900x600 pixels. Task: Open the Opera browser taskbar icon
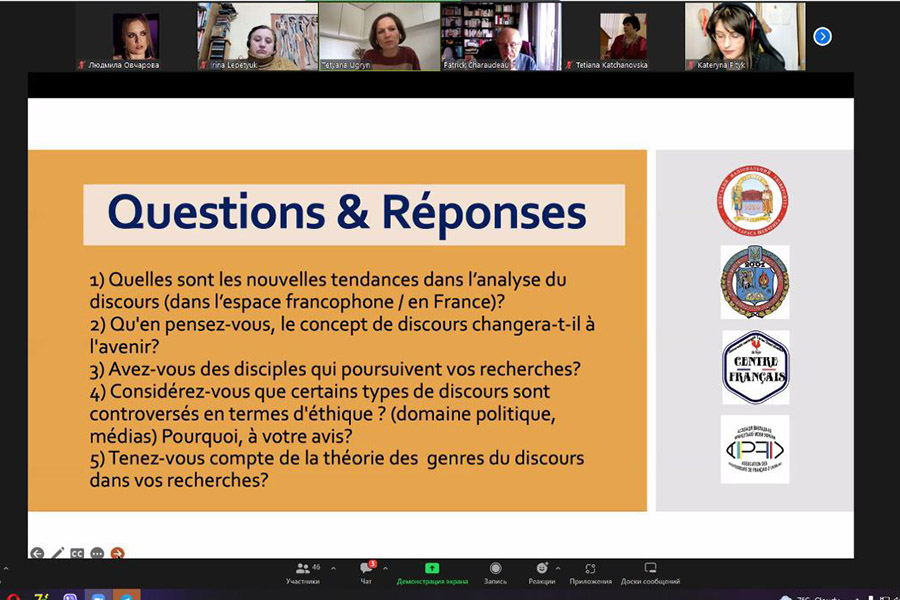click(13, 597)
